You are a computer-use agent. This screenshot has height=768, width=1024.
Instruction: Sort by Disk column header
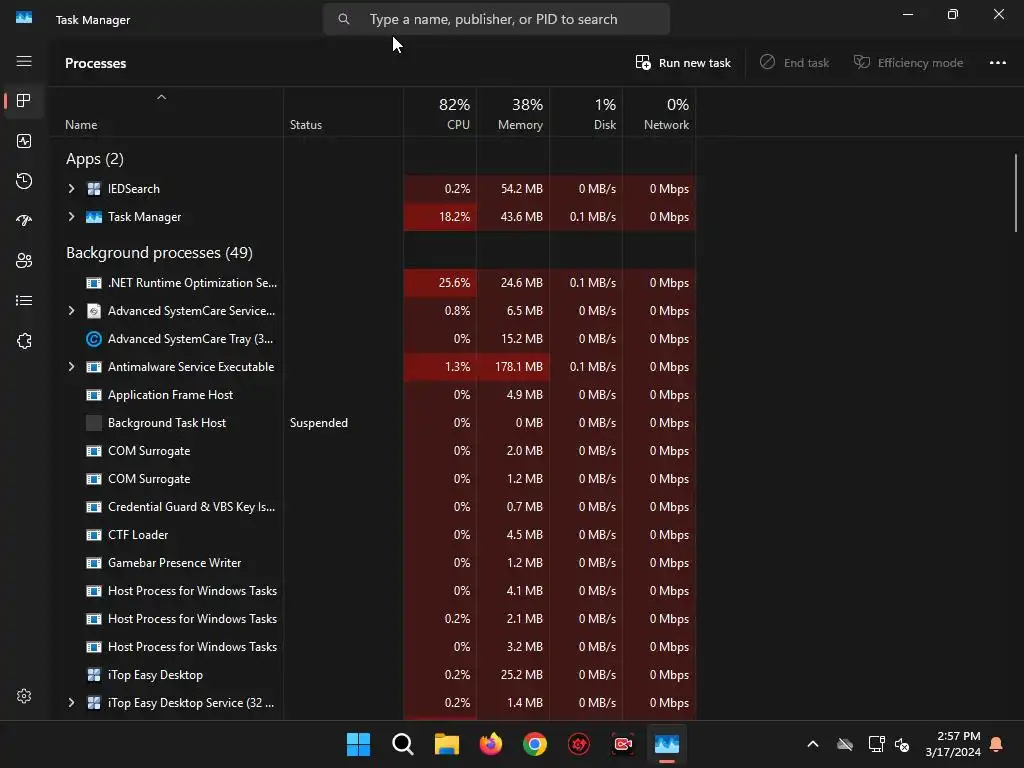pyautogui.click(x=586, y=113)
